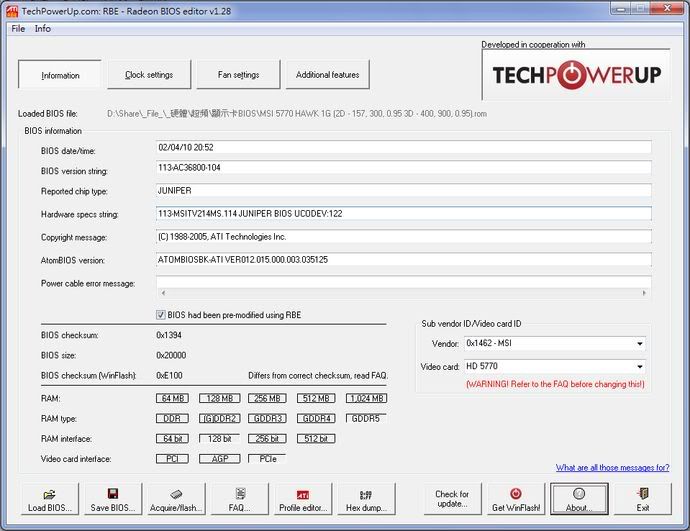Click the DDR RAM type indicator
Screen dimensions: 690x531
point(172,418)
